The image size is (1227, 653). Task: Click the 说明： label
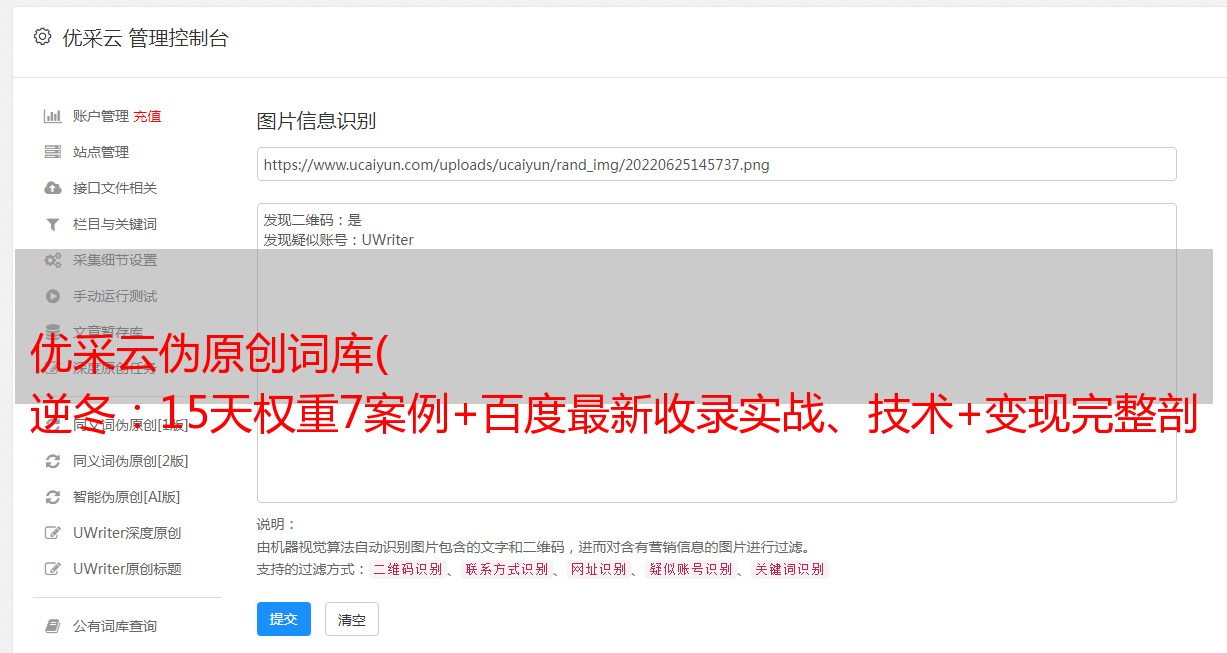pos(277,524)
